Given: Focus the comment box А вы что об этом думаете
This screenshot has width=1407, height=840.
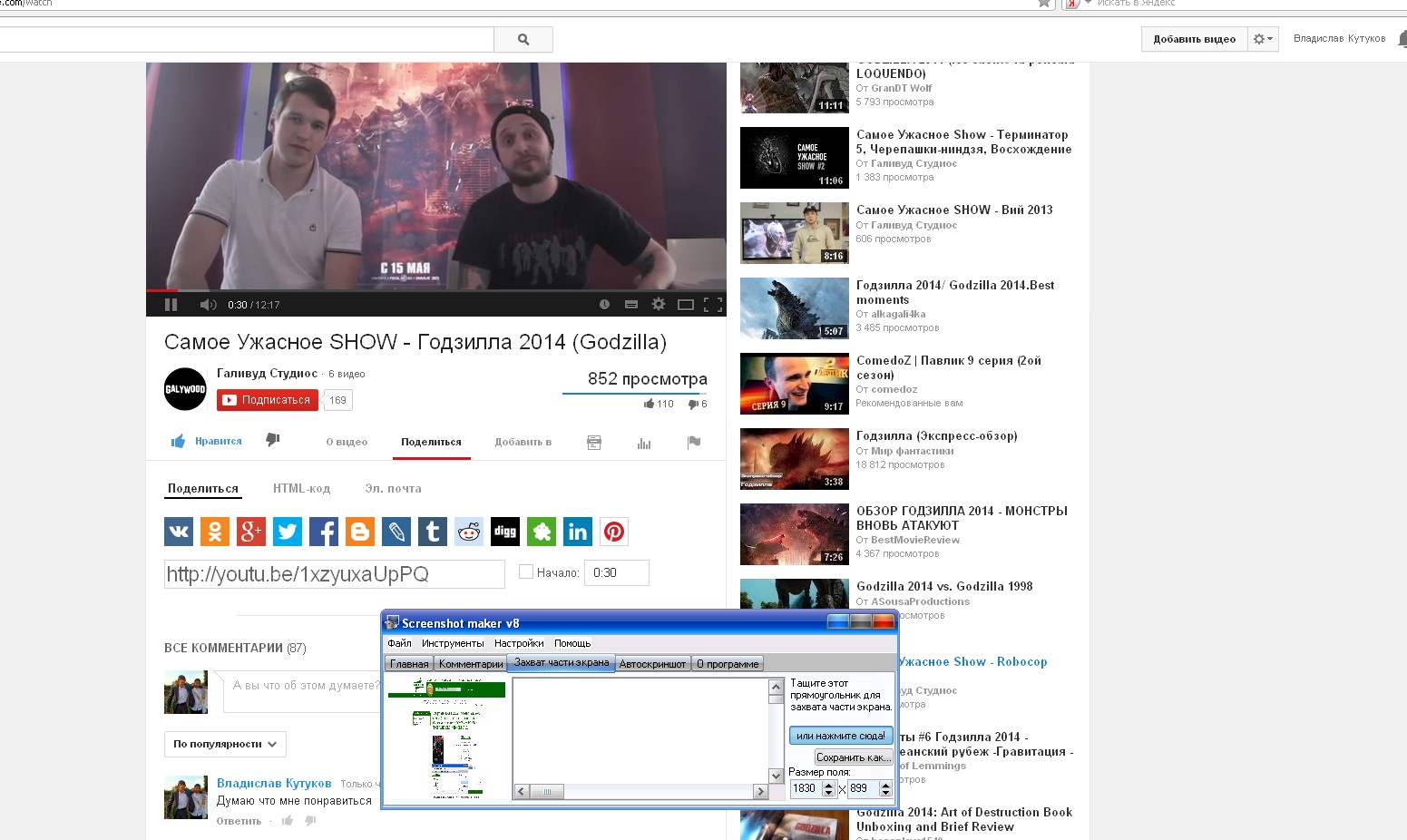Looking at the screenshot, I should [304, 692].
